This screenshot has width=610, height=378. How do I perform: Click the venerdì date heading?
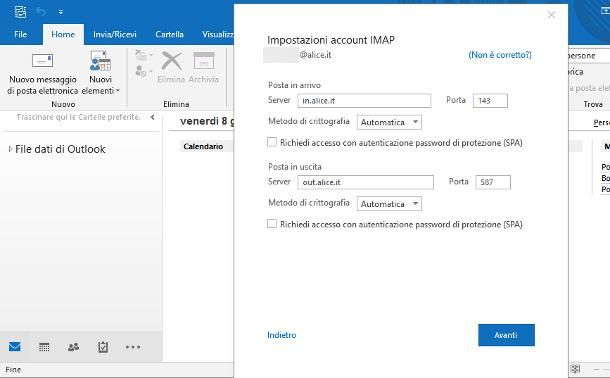click(x=207, y=121)
